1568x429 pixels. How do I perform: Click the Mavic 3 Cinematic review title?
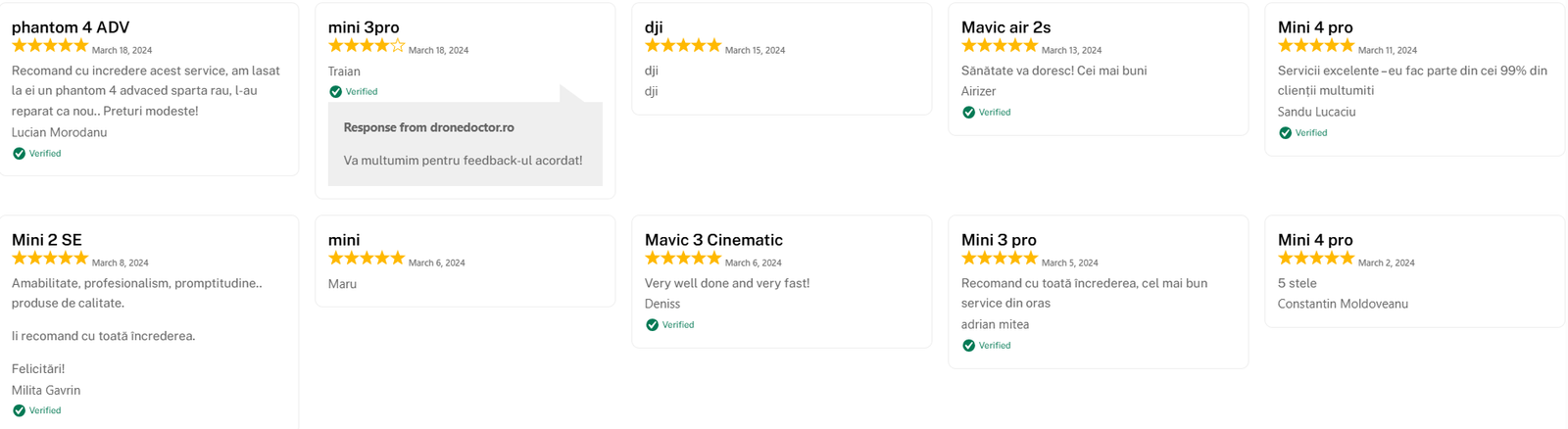point(713,240)
